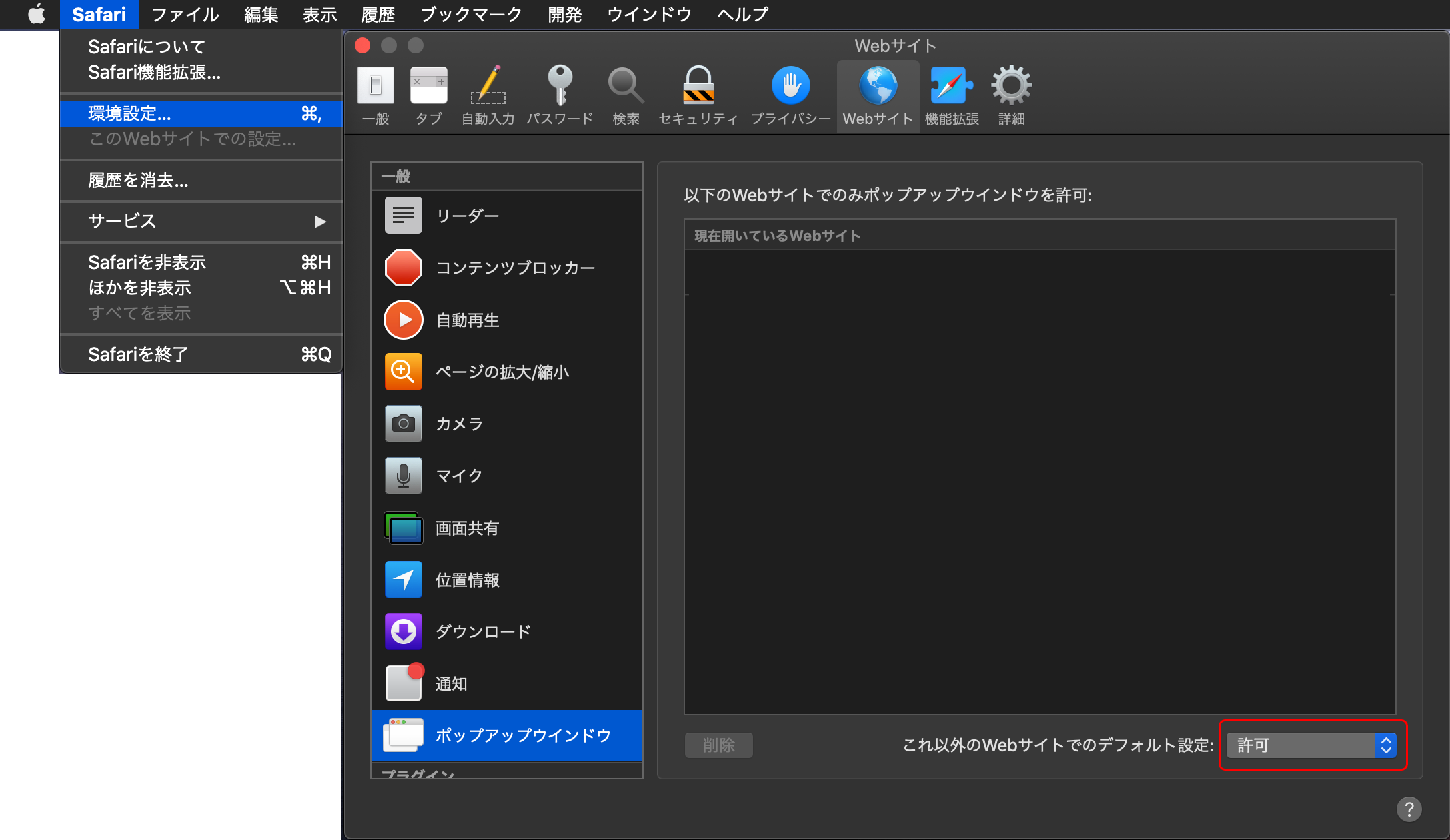This screenshot has height=840, width=1450.
Task: Close the Webサイト preferences window
Action: point(362,45)
